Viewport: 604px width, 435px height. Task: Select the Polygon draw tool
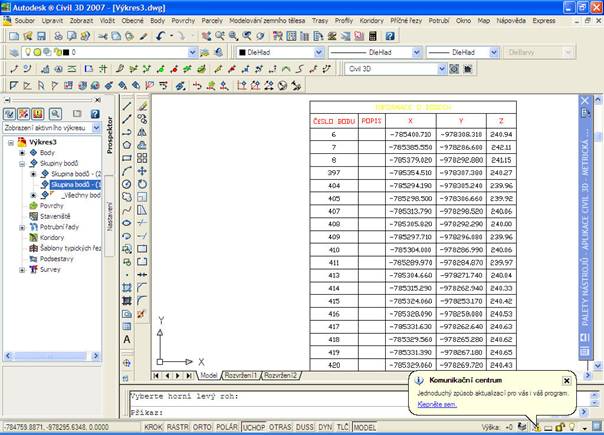pyautogui.click(x=127, y=145)
